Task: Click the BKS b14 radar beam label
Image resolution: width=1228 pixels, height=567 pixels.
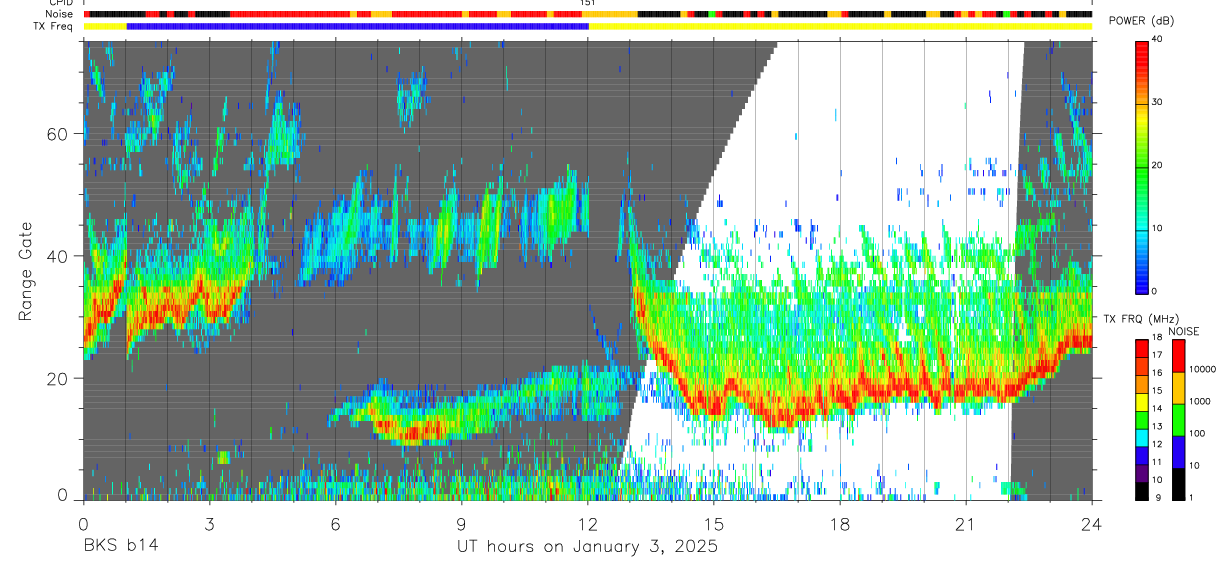Action: coord(120,547)
